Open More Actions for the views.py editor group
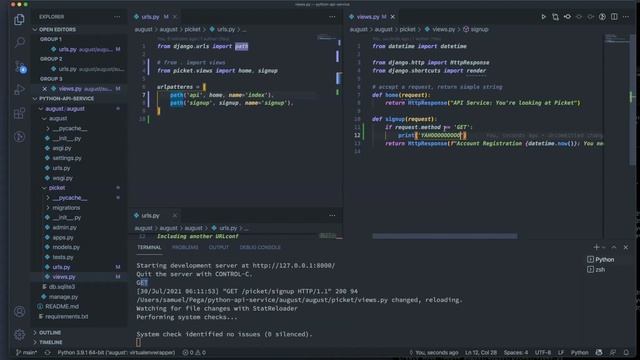Viewport: 640px width, 360px height. [x=626, y=17]
